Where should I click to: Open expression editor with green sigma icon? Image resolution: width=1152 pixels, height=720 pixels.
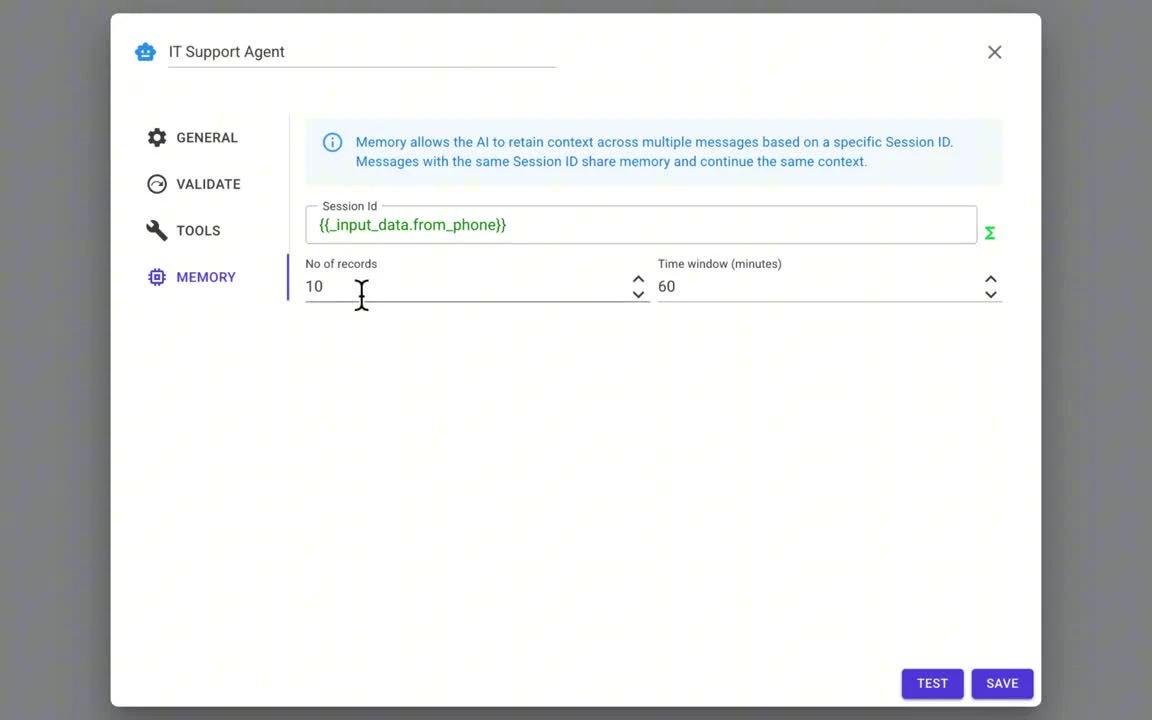click(x=990, y=233)
